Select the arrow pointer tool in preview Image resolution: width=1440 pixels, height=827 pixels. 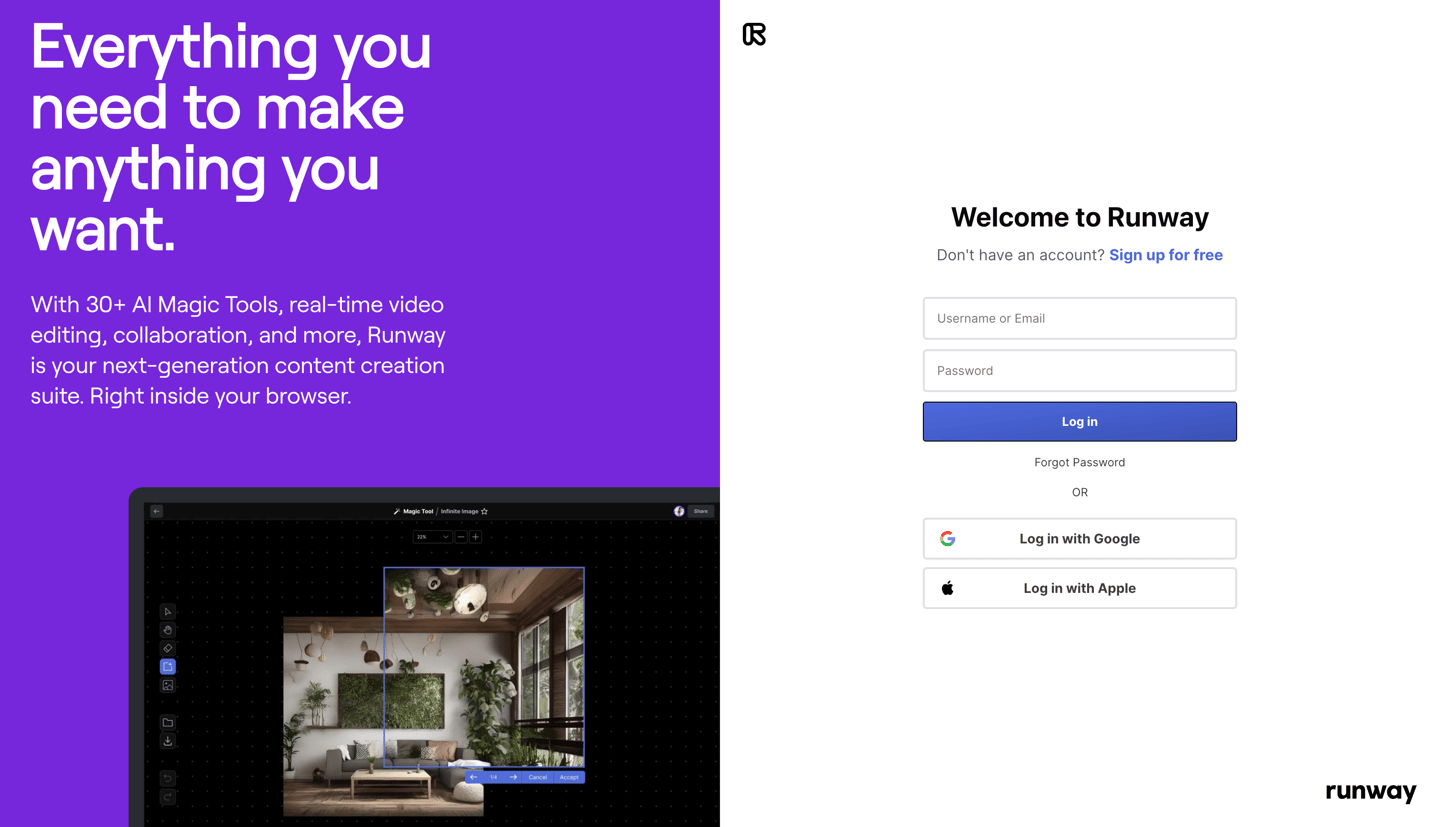(x=168, y=612)
